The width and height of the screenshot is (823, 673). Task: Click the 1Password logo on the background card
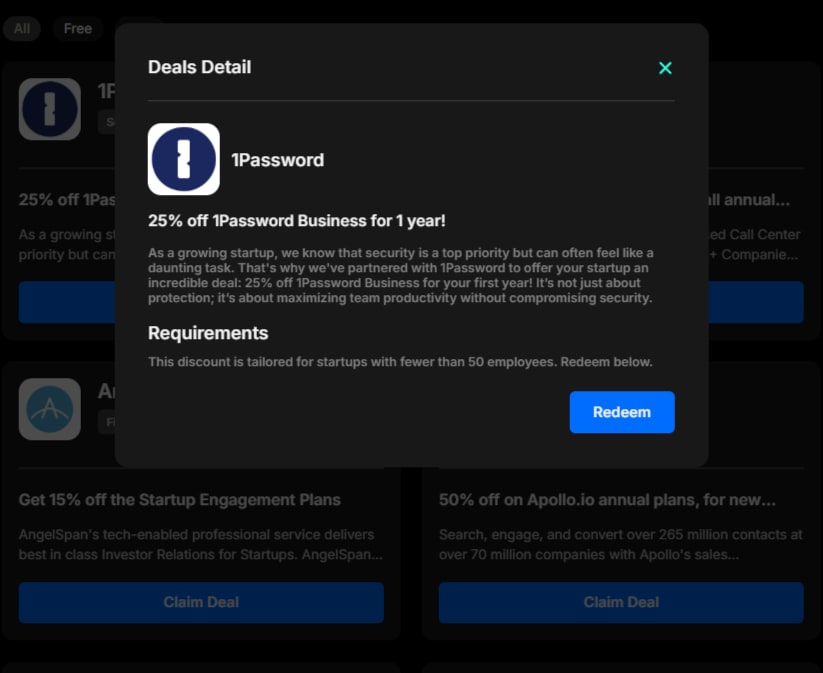pos(50,109)
